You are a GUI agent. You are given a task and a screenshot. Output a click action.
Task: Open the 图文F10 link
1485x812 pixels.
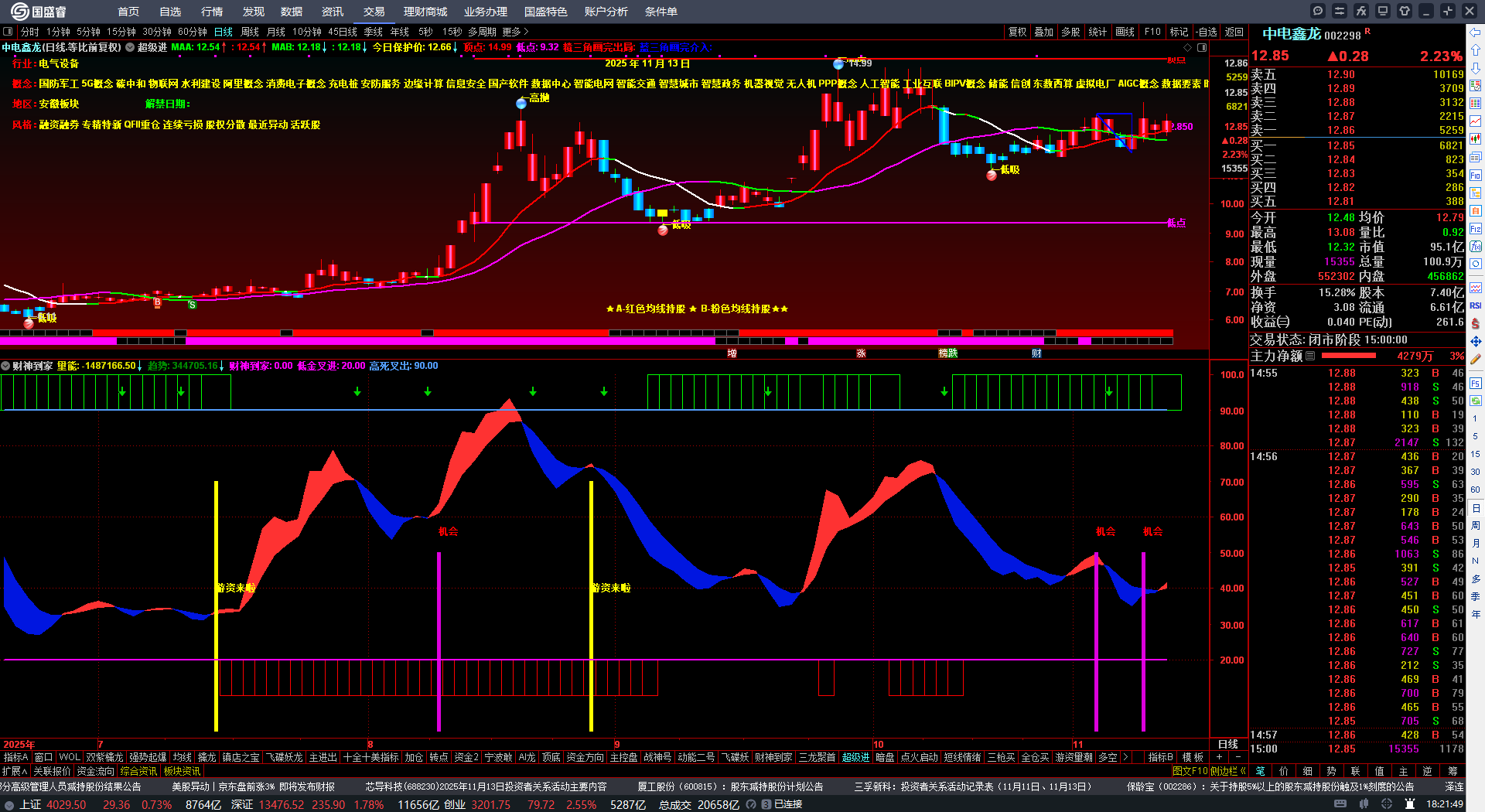coord(1190,771)
